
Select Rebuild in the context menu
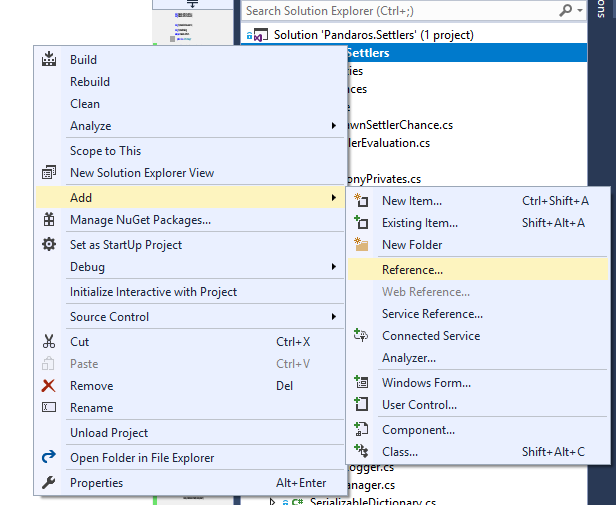[90, 82]
